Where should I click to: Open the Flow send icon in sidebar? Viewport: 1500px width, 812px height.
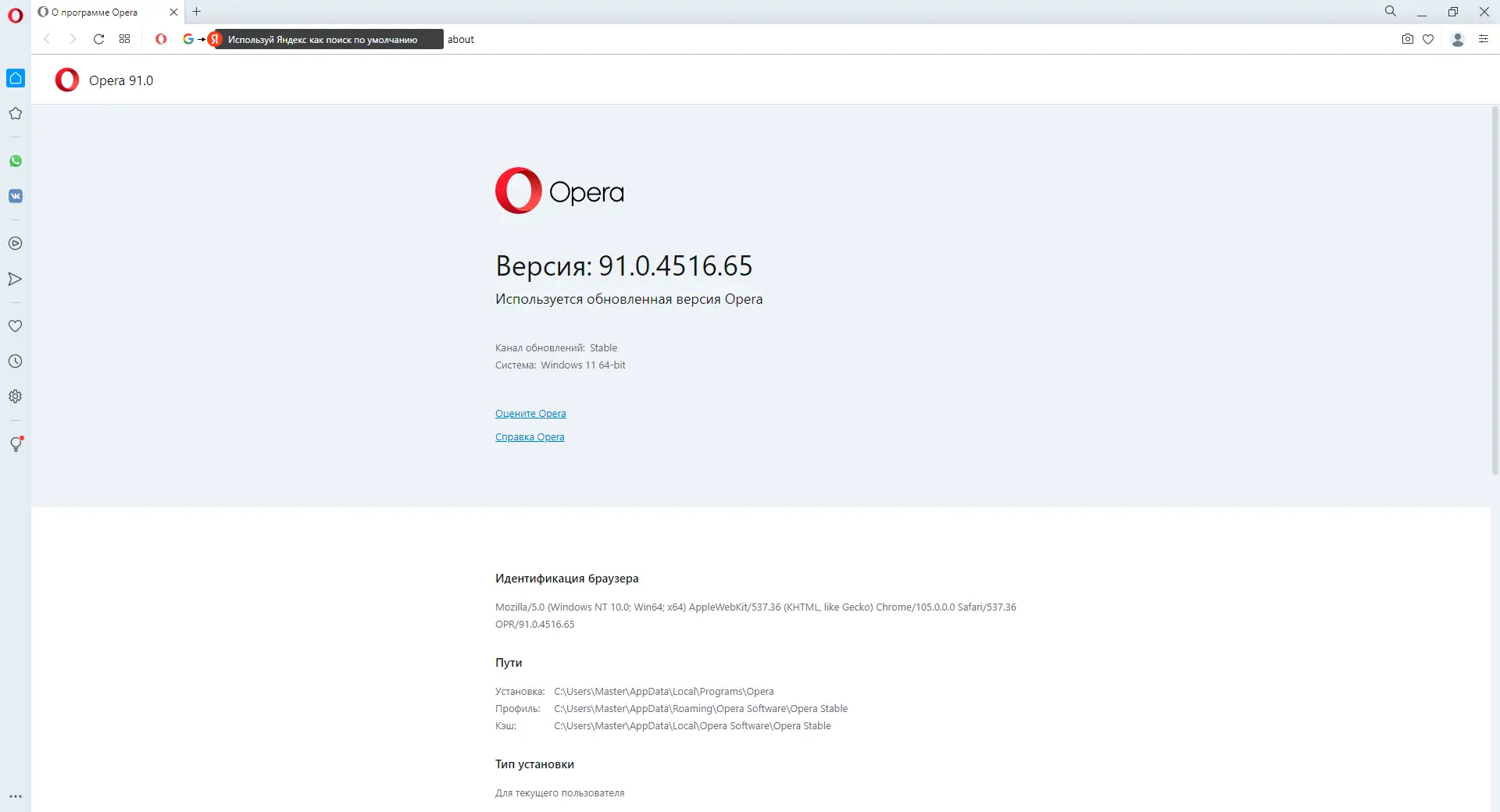[15, 279]
